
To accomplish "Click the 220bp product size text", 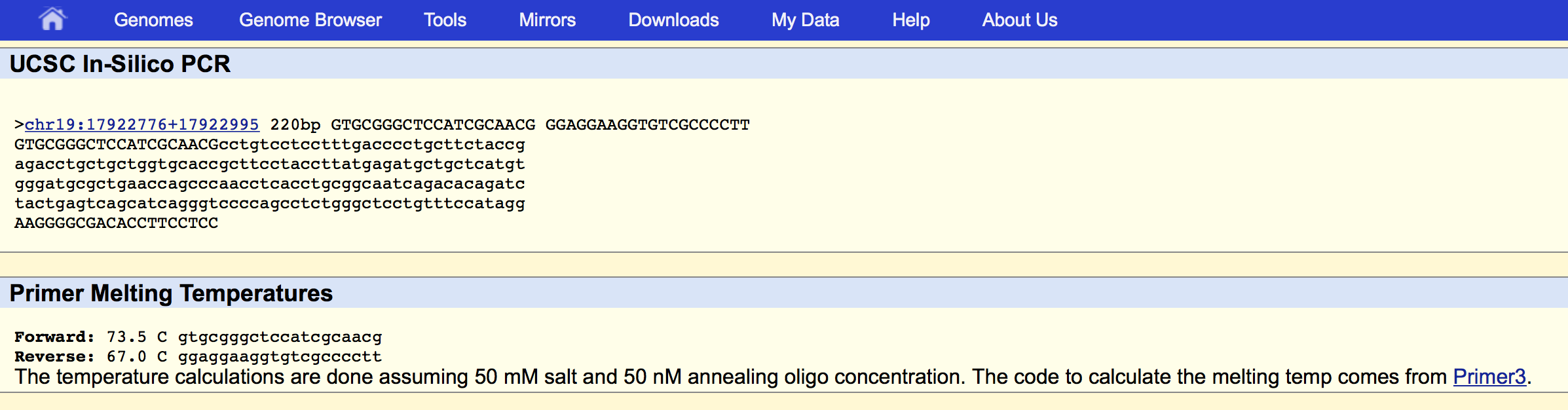I will click(295, 124).
